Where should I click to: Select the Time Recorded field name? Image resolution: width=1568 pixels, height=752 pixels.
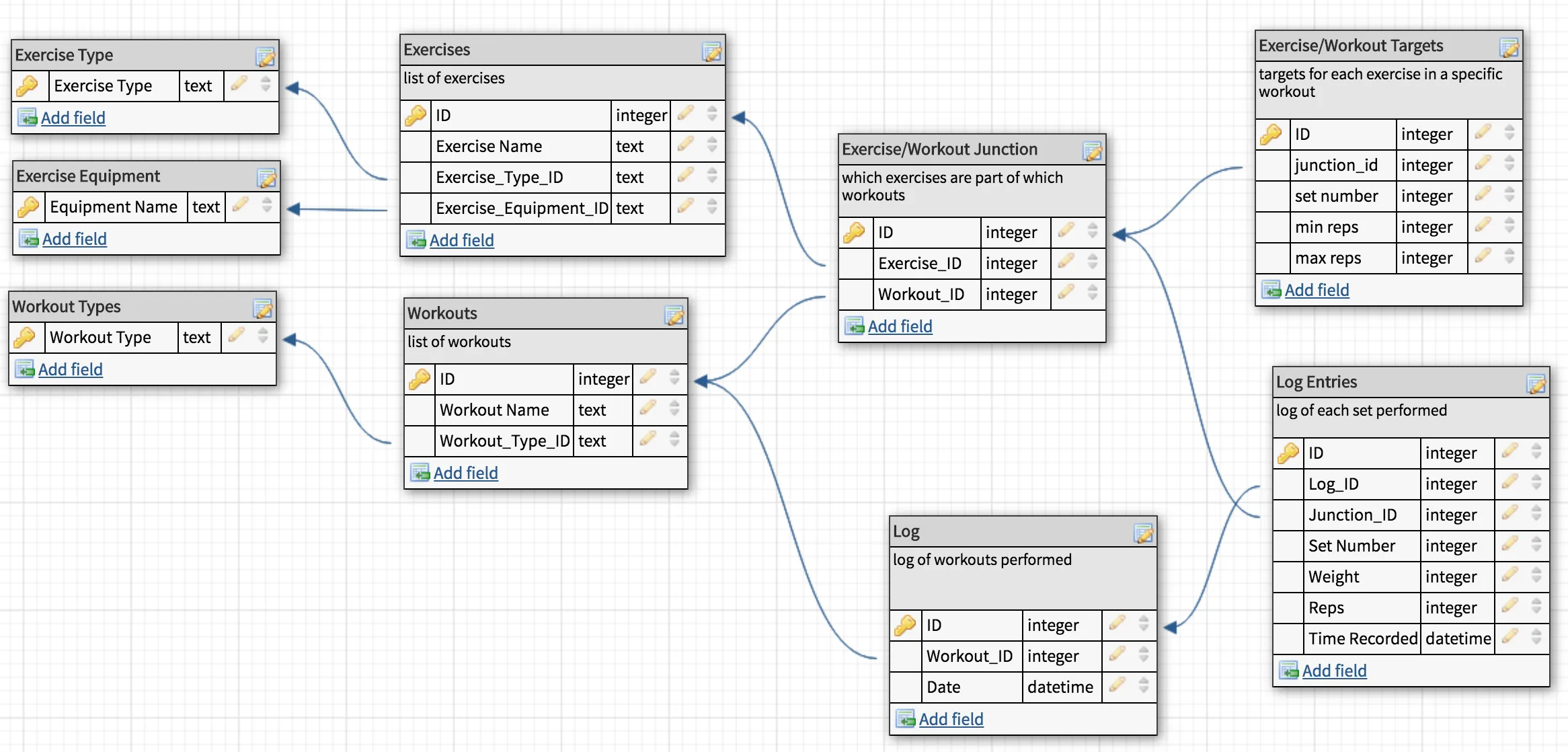pyautogui.click(x=1362, y=638)
